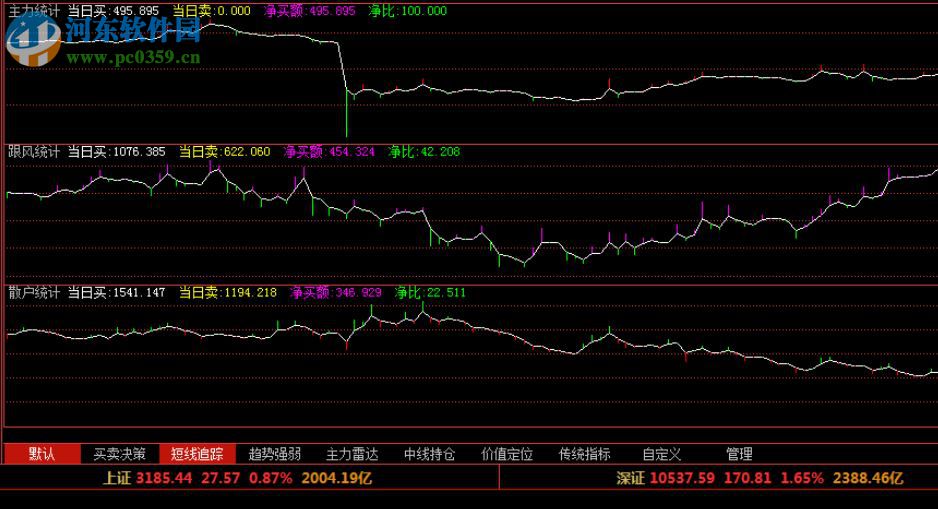Viewport: 938px width, 509px height.
Task: Switch to 传统指标 tab
Action: click(584, 454)
